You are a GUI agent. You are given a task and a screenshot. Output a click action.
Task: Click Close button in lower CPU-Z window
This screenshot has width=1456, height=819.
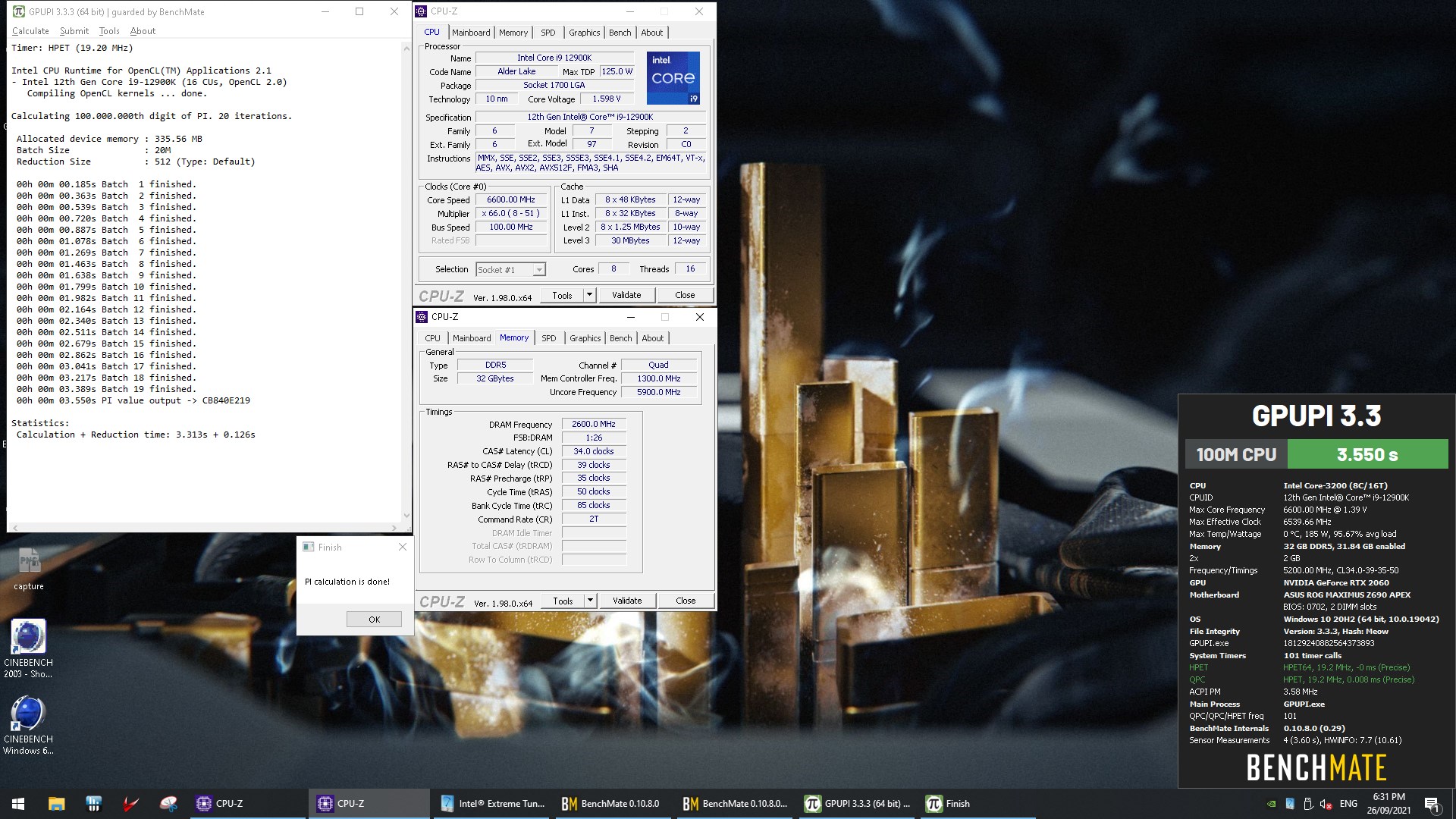click(686, 601)
